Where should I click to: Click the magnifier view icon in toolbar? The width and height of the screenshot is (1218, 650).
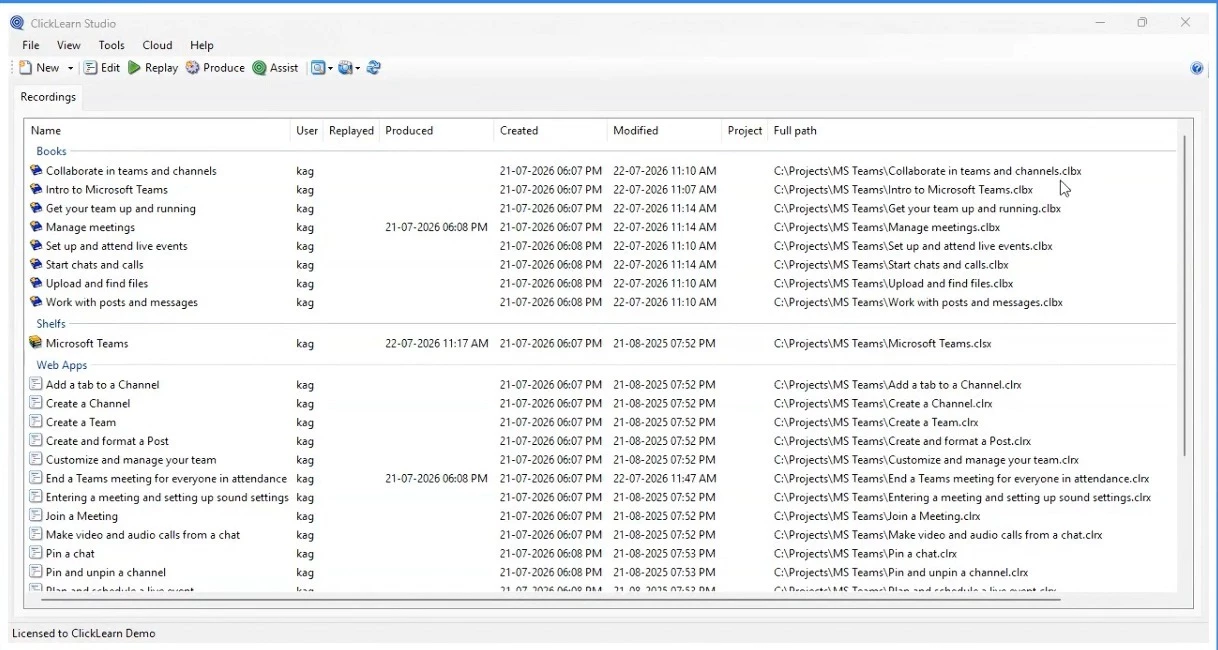click(318, 68)
